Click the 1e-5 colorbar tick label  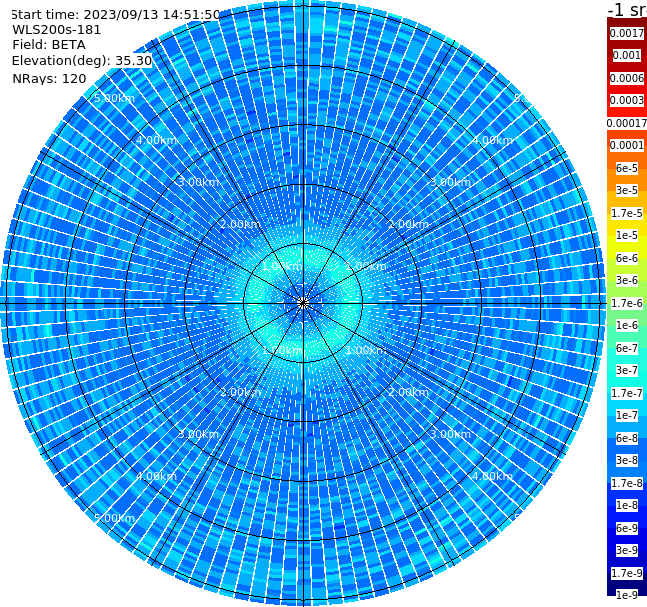coord(627,235)
